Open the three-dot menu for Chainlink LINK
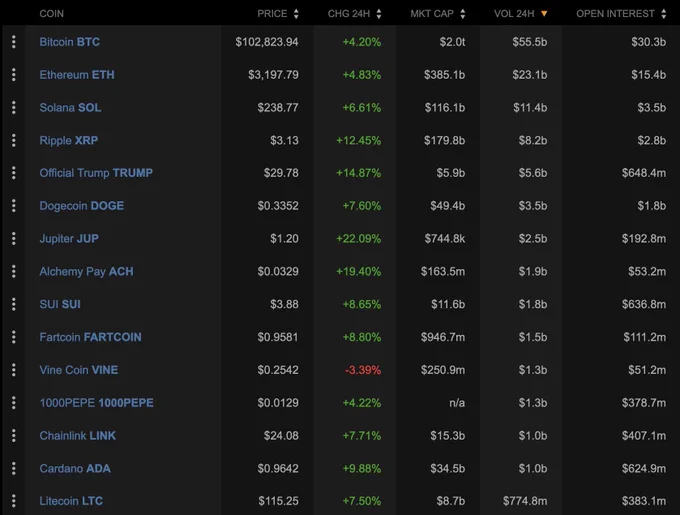This screenshot has width=680, height=515. (x=14, y=436)
